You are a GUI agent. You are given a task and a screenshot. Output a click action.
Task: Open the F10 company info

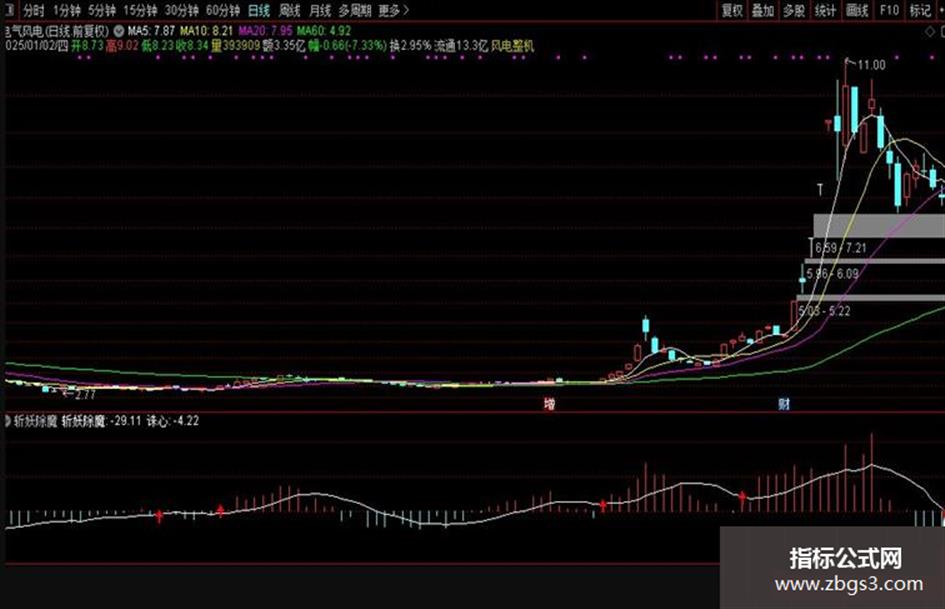point(889,10)
